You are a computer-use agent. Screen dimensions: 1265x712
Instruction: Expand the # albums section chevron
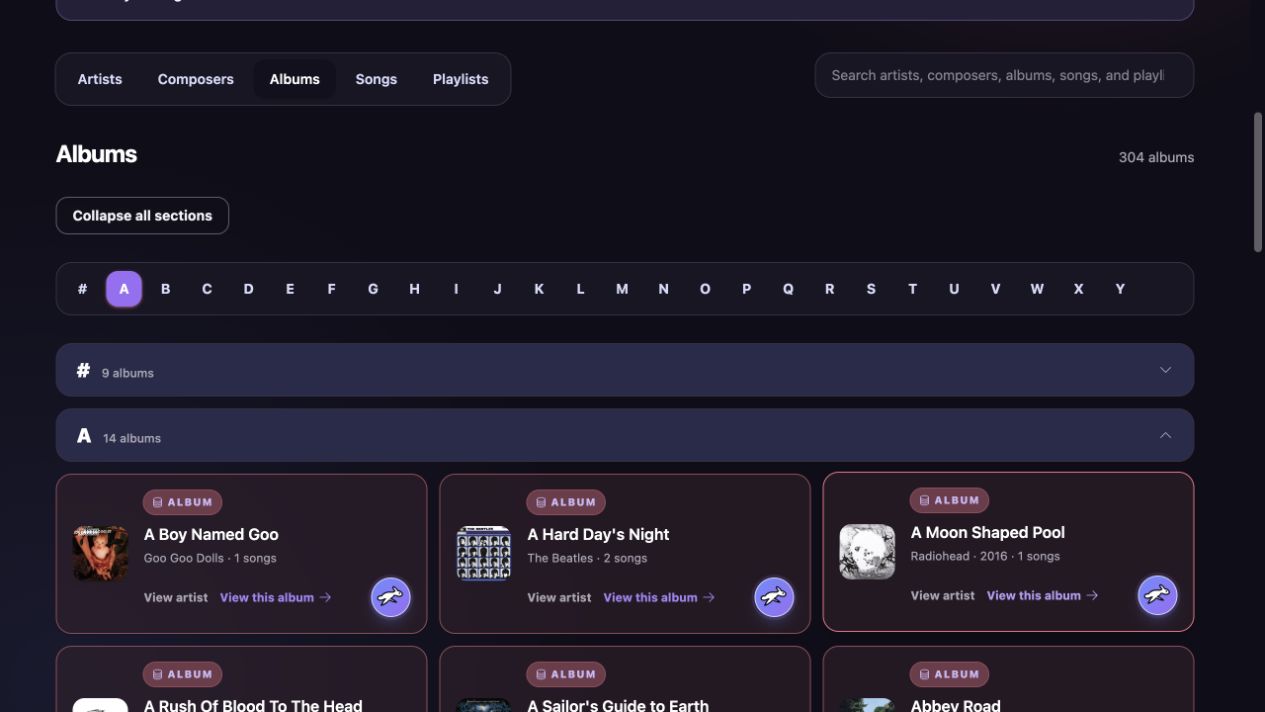click(1165, 370)
